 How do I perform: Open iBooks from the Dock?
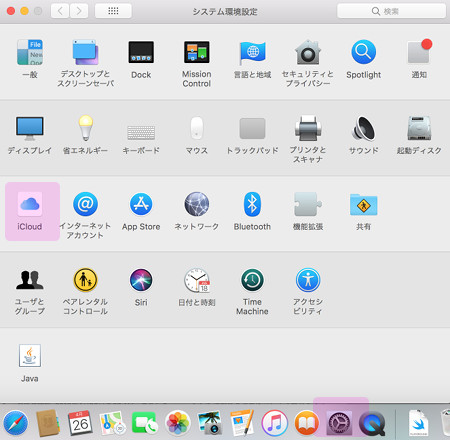pos(307,423)
